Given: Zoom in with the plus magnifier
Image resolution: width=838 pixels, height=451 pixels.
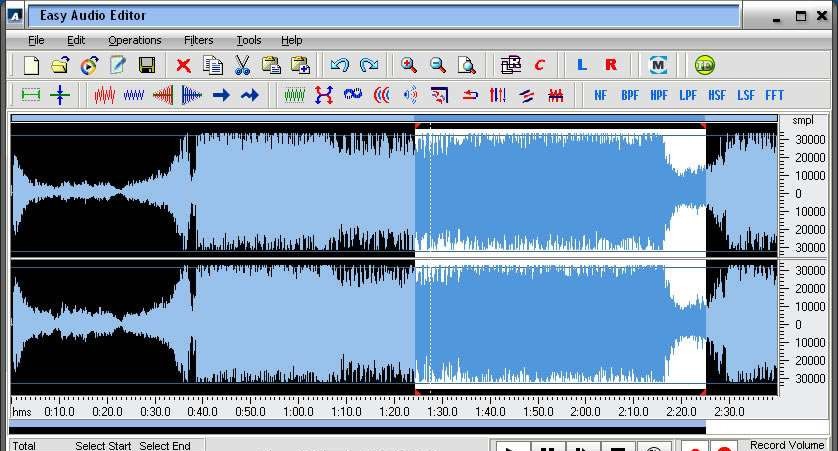Looking at the screenshot, I should point(409,66).
